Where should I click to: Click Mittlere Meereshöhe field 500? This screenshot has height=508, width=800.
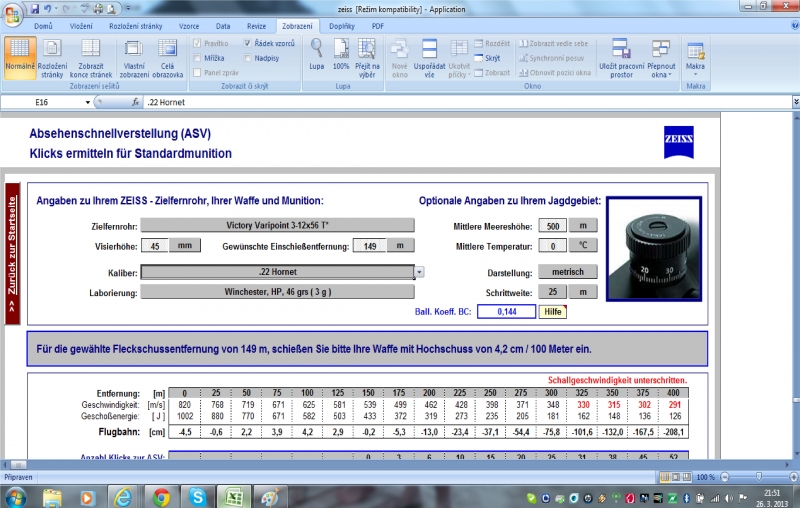pyautogui.click(x=553, y=226)
